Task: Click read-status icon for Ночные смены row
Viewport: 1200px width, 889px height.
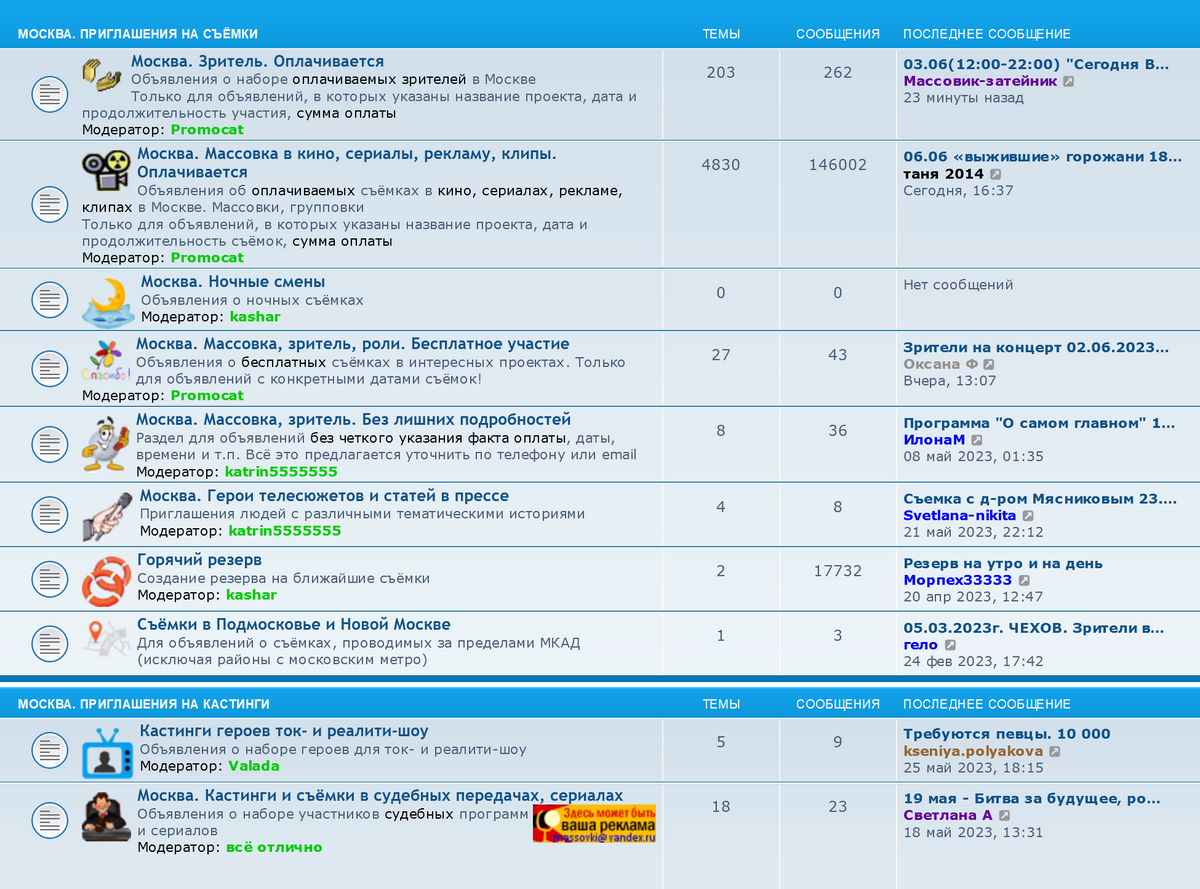Action: [49, 299]
